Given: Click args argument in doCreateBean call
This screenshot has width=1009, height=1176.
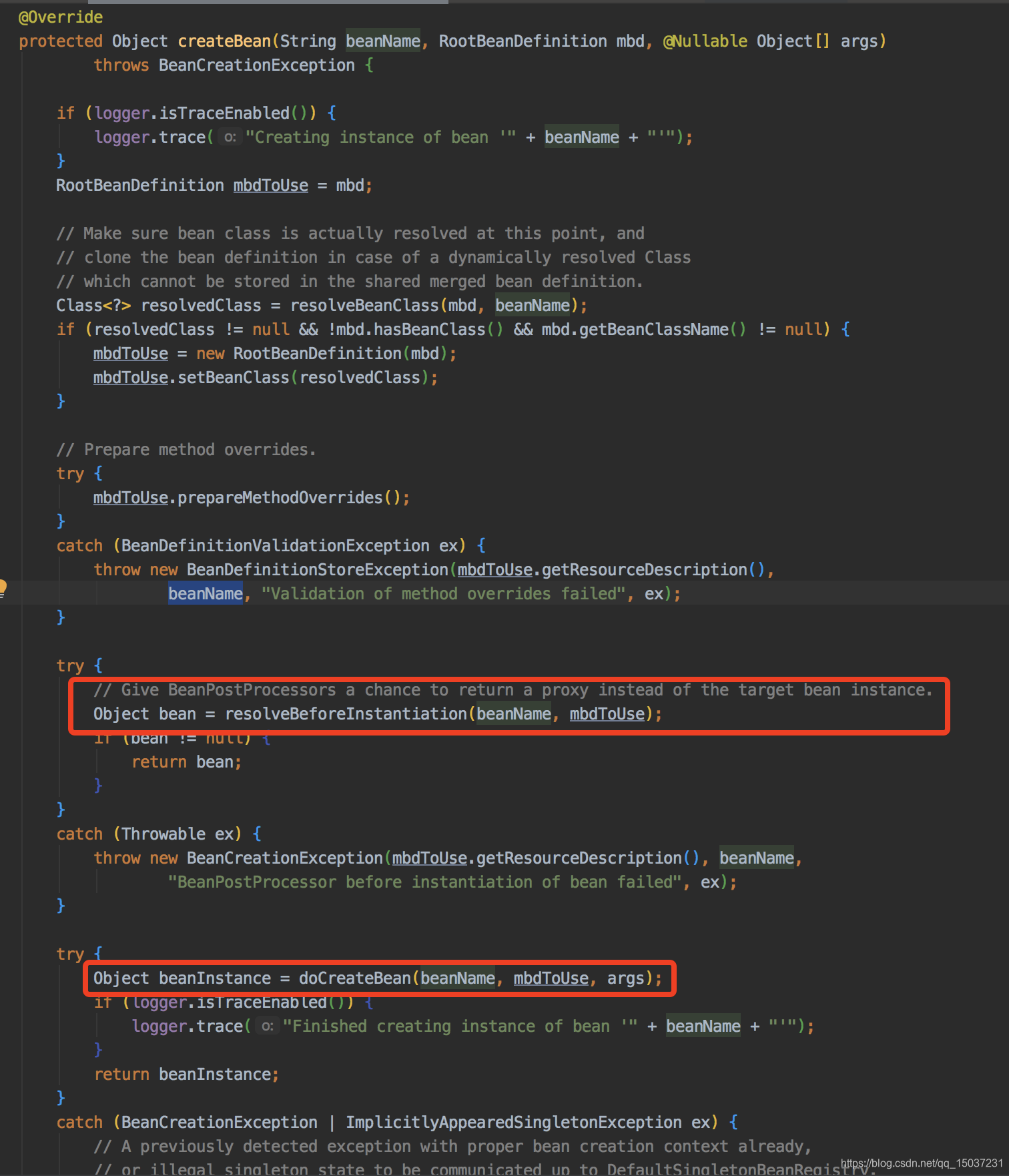Looking at the screenshot, I should click(x=625, y=978).
